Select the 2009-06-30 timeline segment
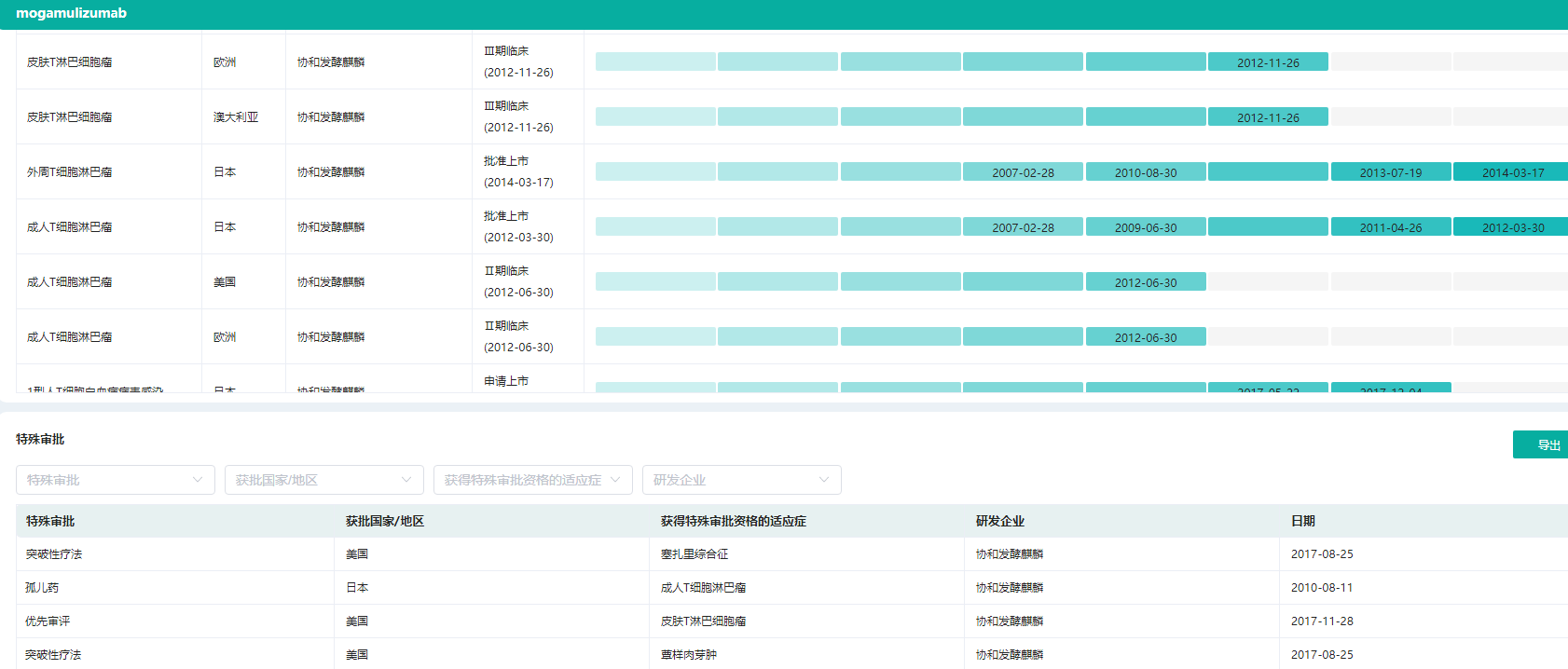Screen dimensions: 1568x669 tap(1145, 227)
